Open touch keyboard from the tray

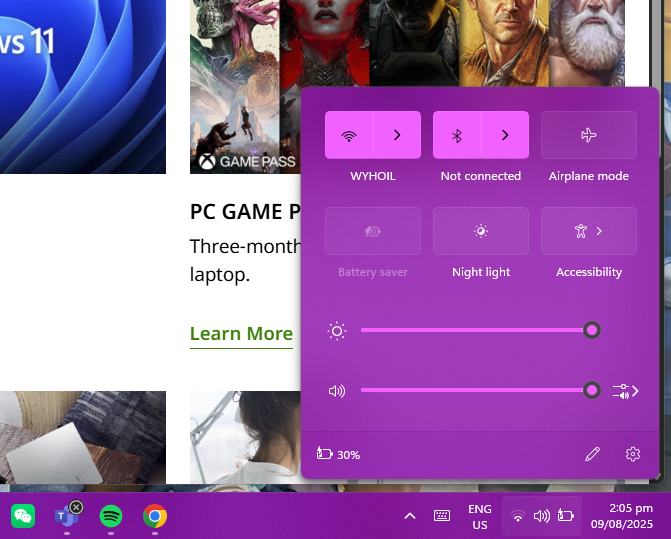[x=442, y=516]
